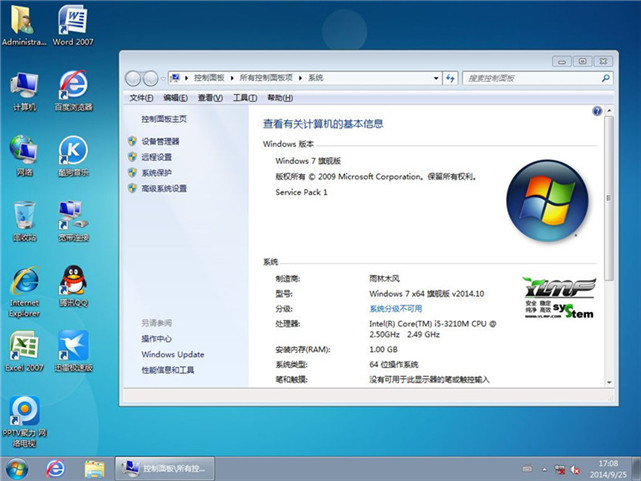Click the 控制面板 breadcrumb segment

(x=209, y=78)
